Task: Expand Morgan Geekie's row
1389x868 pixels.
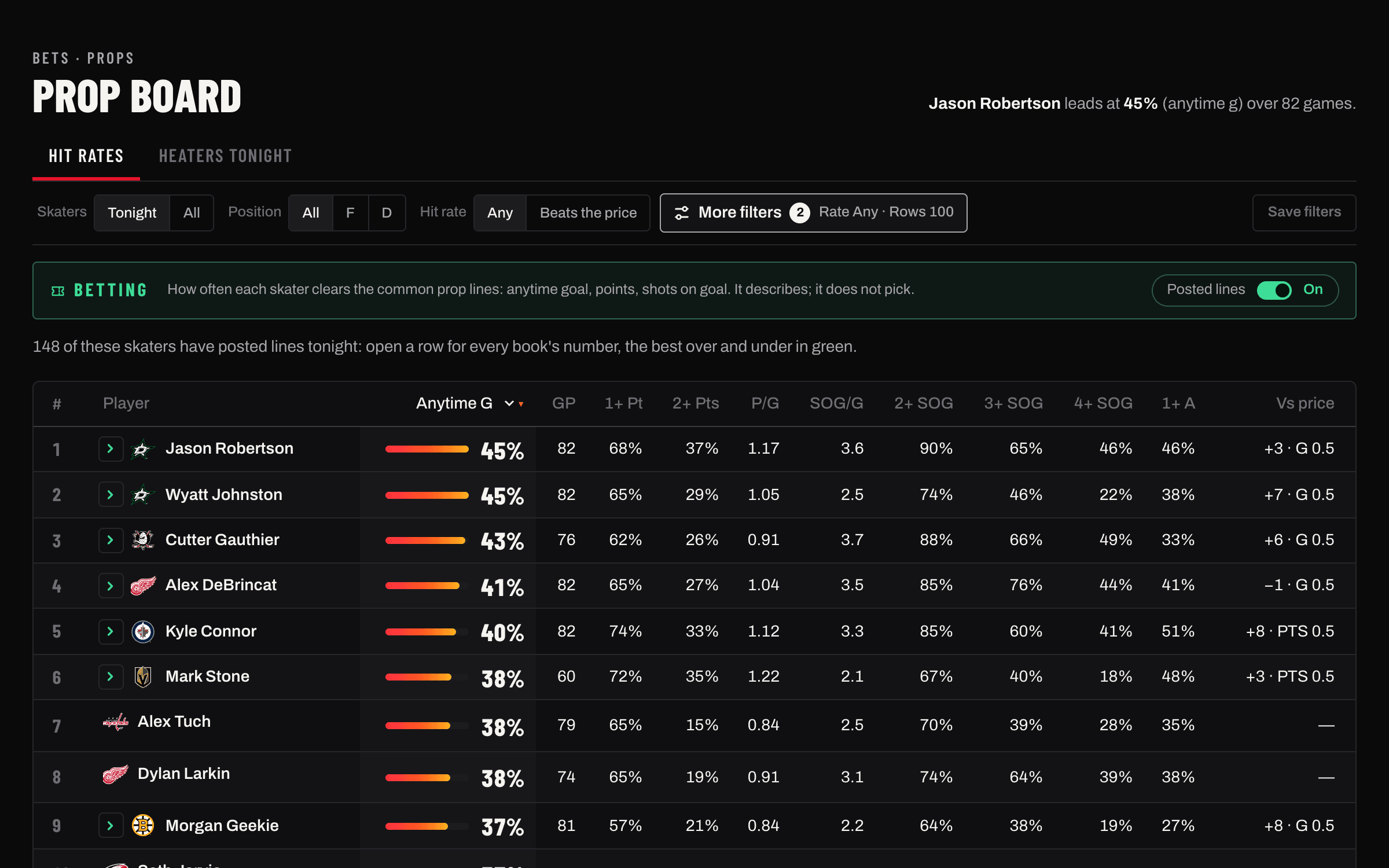Action: click(x=111, y=826)
